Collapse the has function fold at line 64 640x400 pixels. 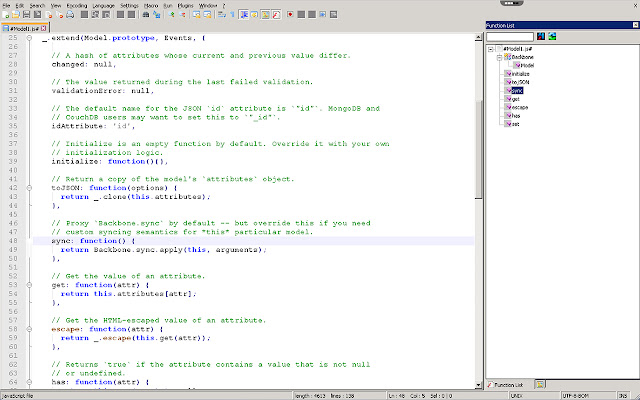point(29,382)
